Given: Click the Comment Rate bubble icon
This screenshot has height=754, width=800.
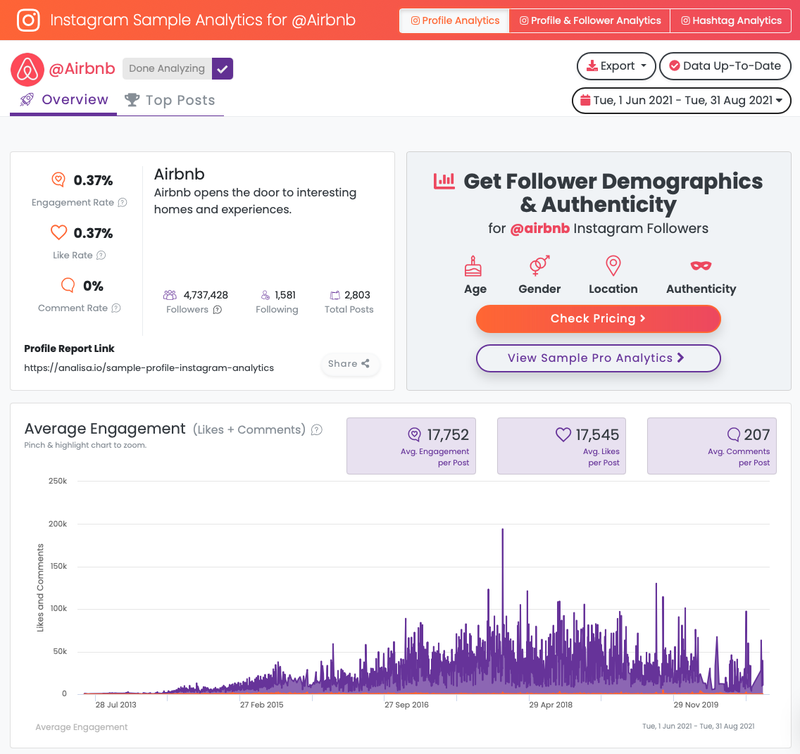Looking at the screenshot, I should [x=68, y=285].
